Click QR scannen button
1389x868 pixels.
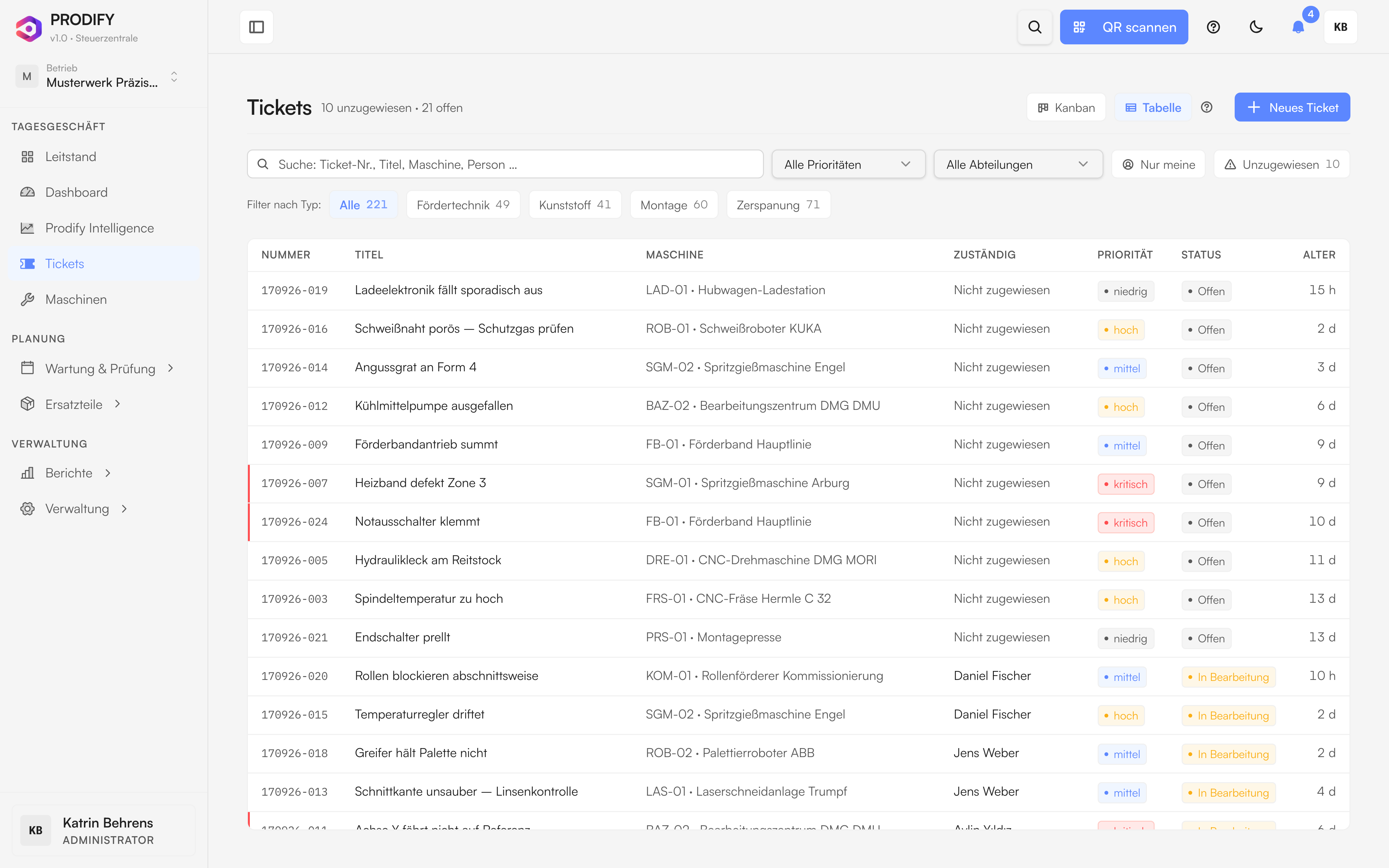[x=1124, y=27]
